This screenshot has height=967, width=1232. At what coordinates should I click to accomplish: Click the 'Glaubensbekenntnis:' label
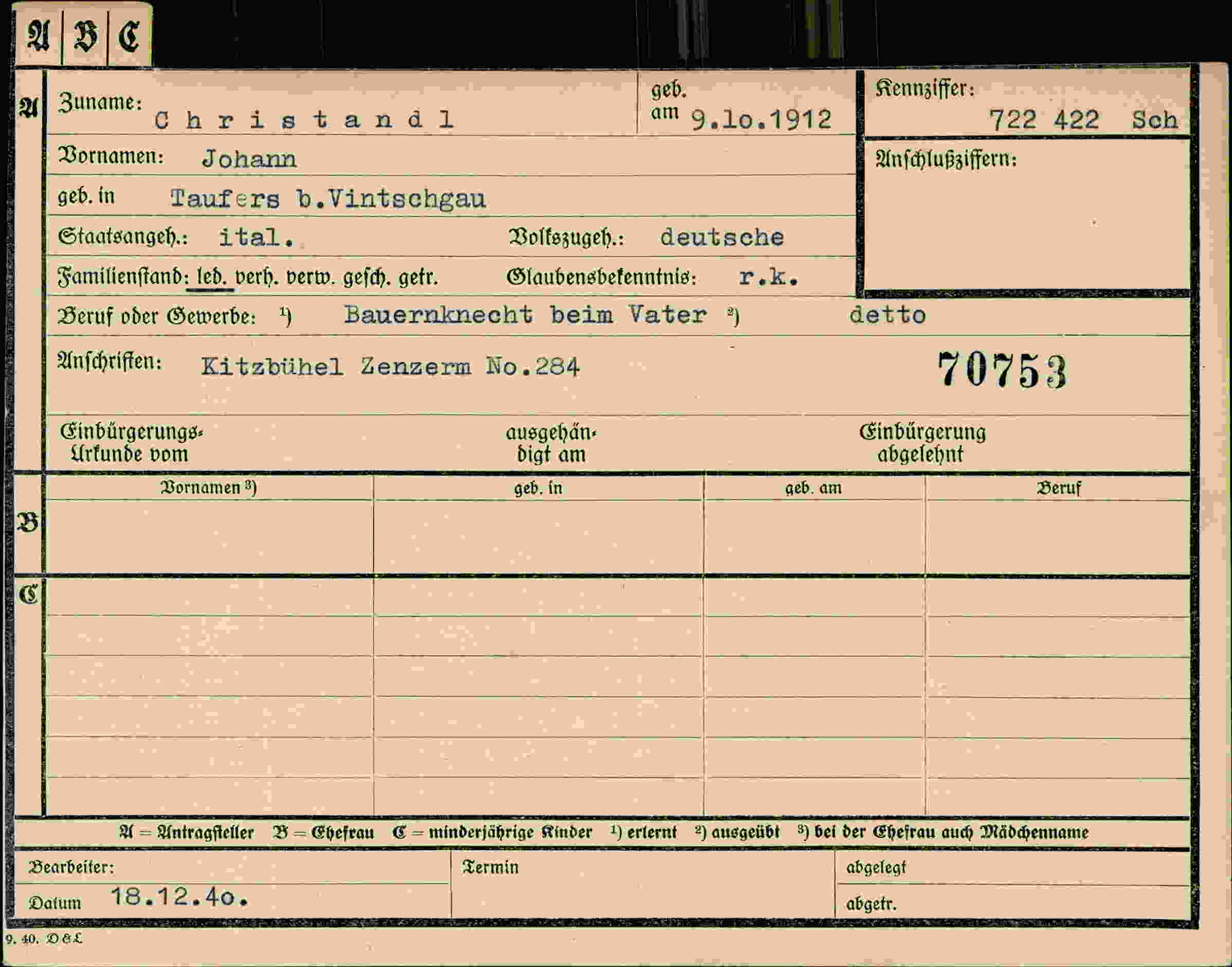pyautogui.click(x=601, y=277)
